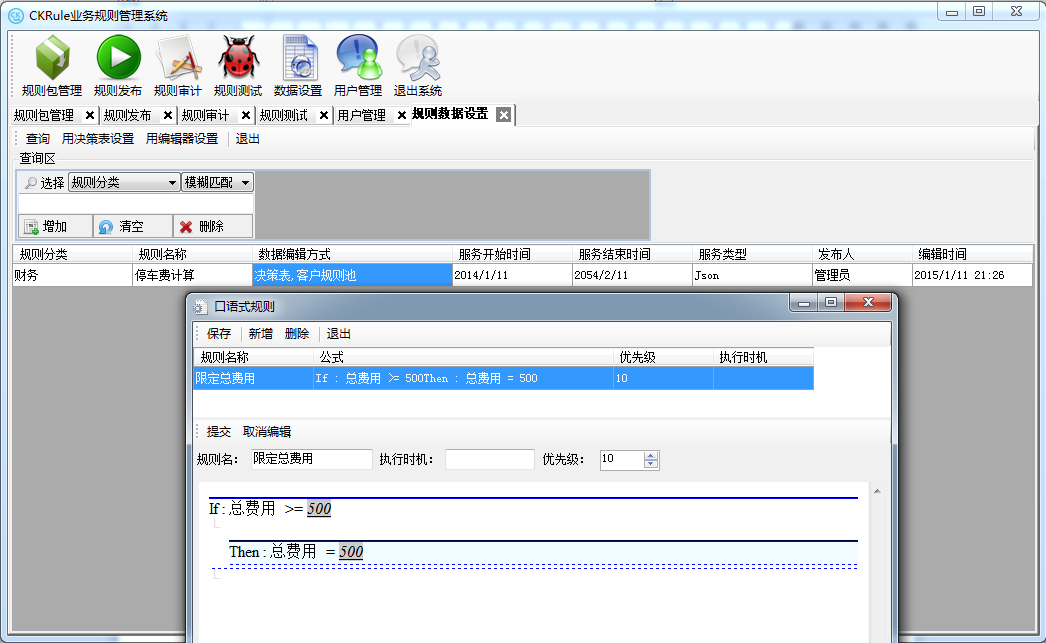Click the 规则名 input field
The image size is (1046, 643).
(312, 459)
